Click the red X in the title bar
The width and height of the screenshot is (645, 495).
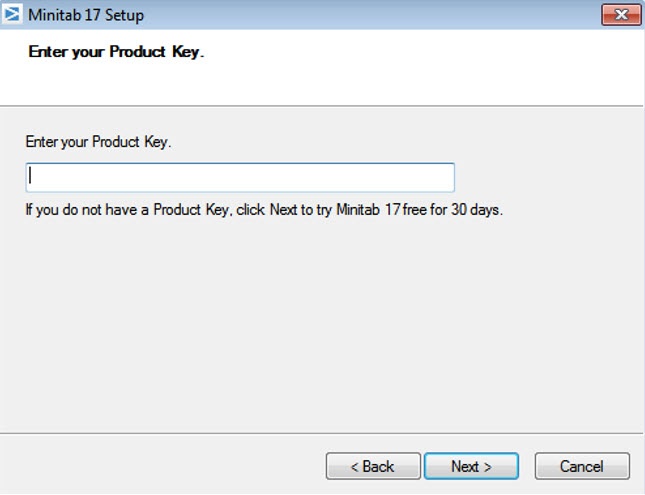click(x=621, y=15)
